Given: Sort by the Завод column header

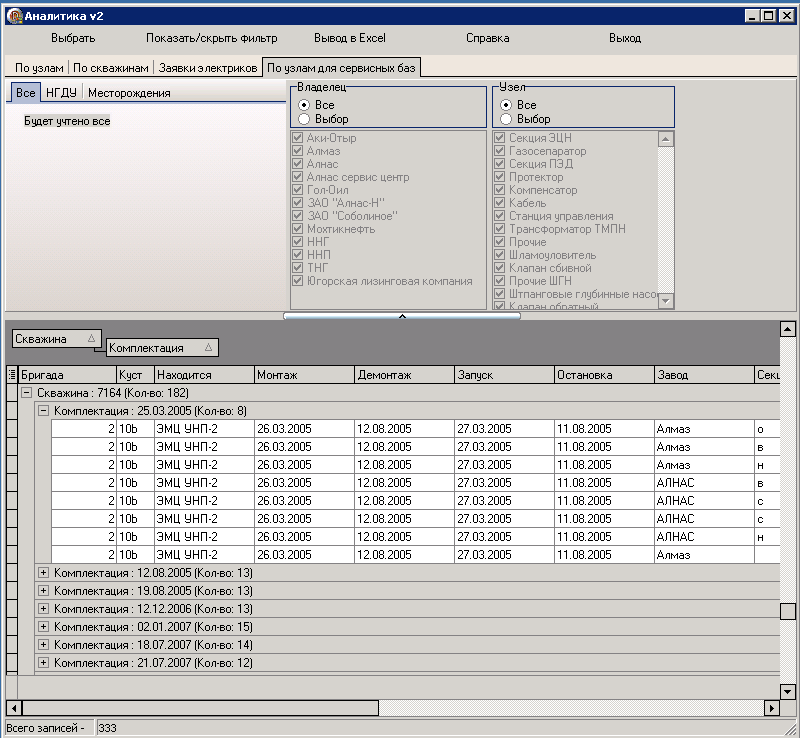Looking at the screenshot, I should [704, 375].
